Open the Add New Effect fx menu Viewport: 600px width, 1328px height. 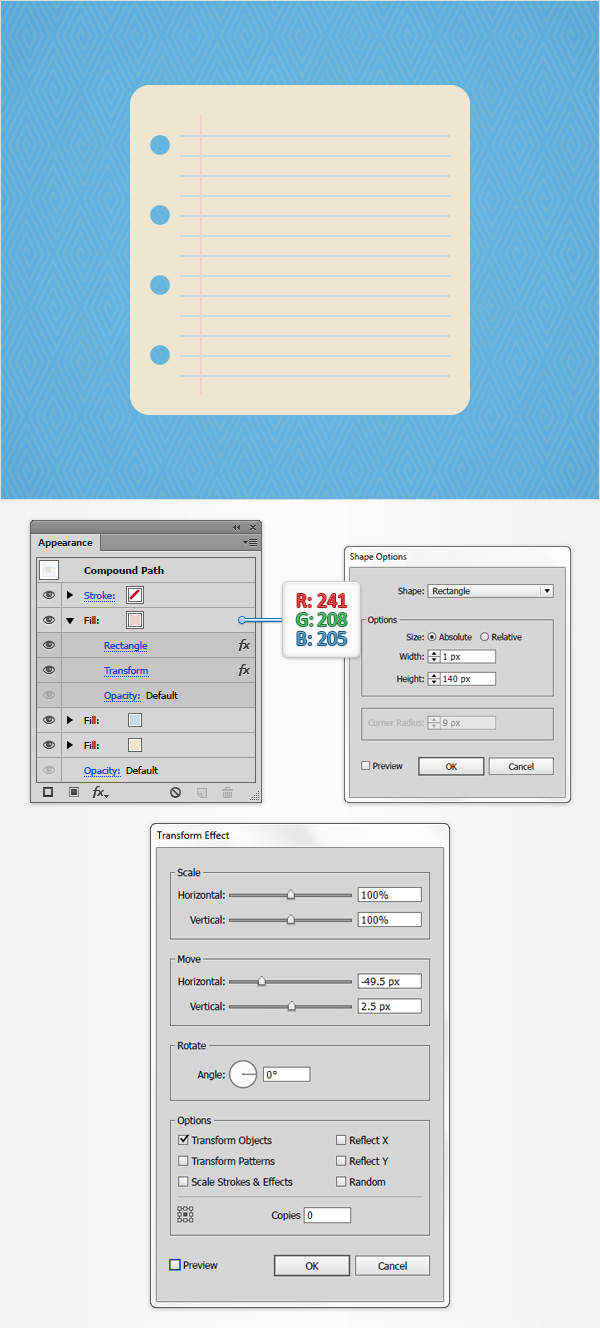click(101, 792)
